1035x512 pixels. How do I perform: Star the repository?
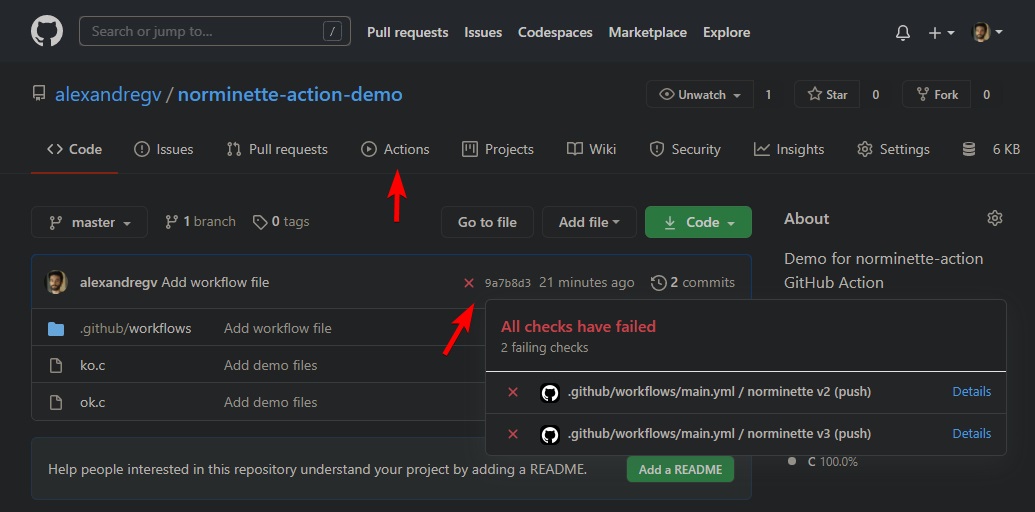click(x=827, y=94)
